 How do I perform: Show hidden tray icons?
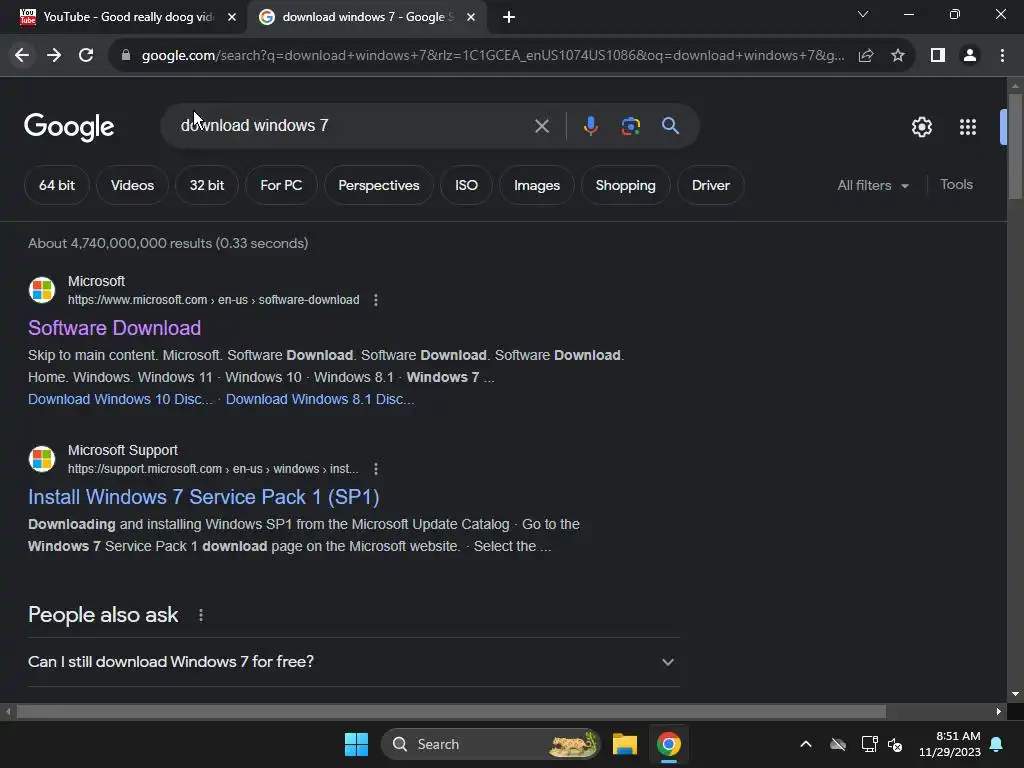pos(806,744)
